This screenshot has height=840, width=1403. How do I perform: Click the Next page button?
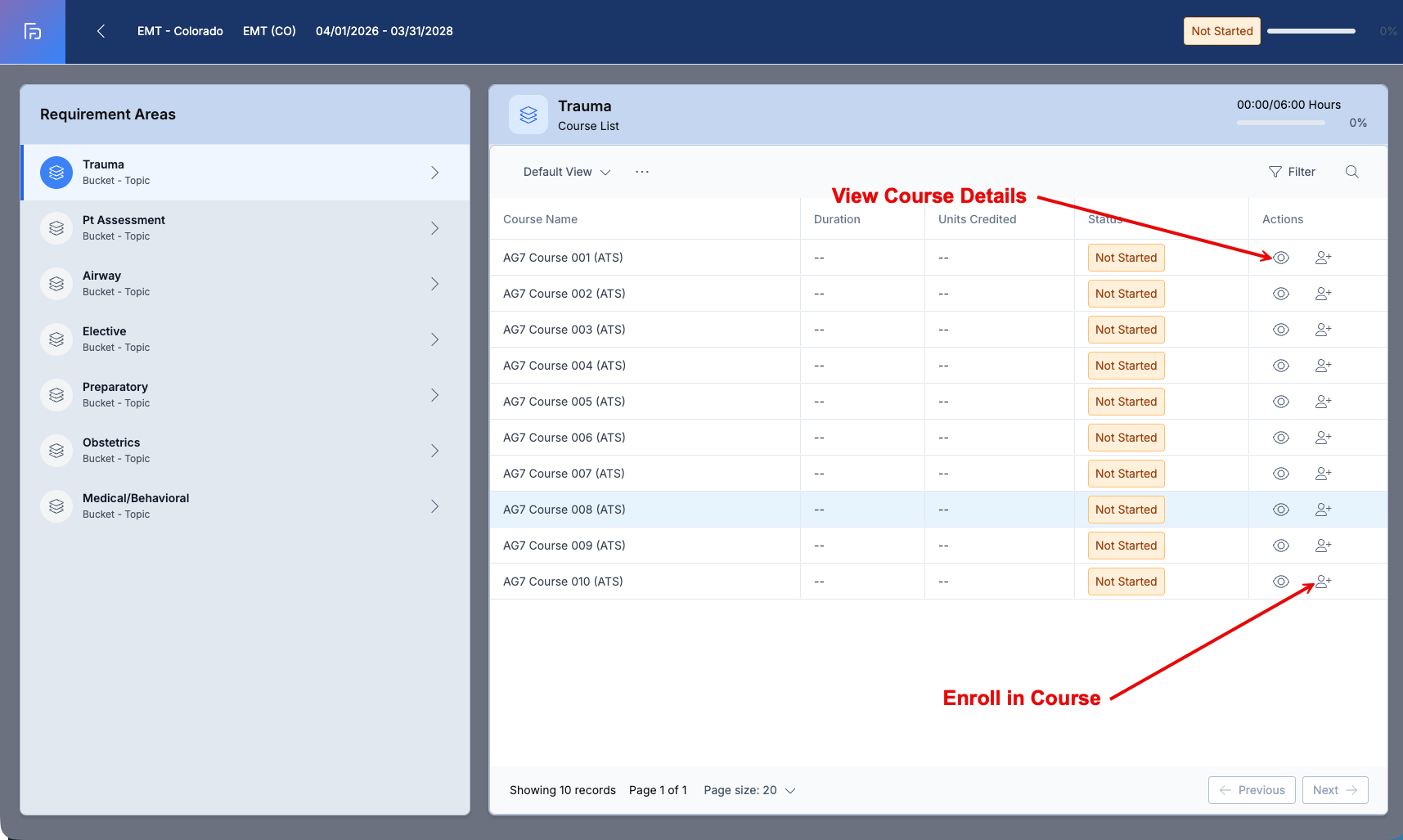click(x=1335, y=790)
